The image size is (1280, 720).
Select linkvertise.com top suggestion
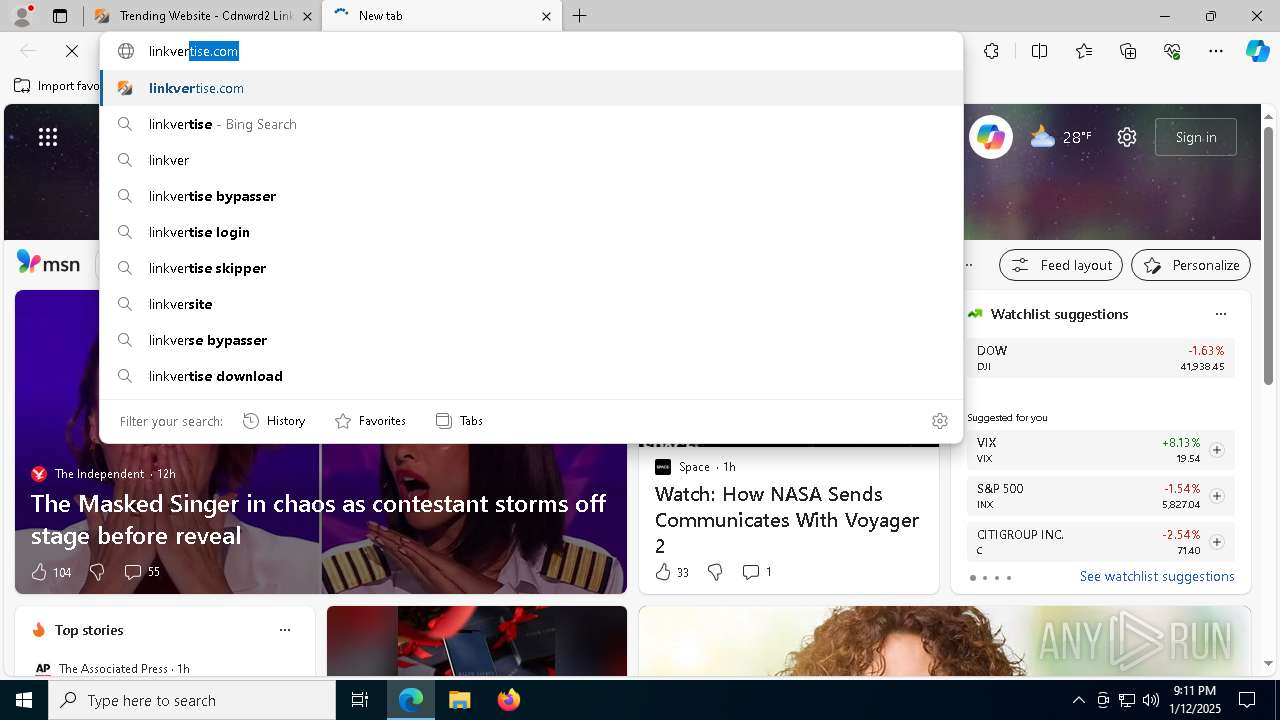click(531, 88)
